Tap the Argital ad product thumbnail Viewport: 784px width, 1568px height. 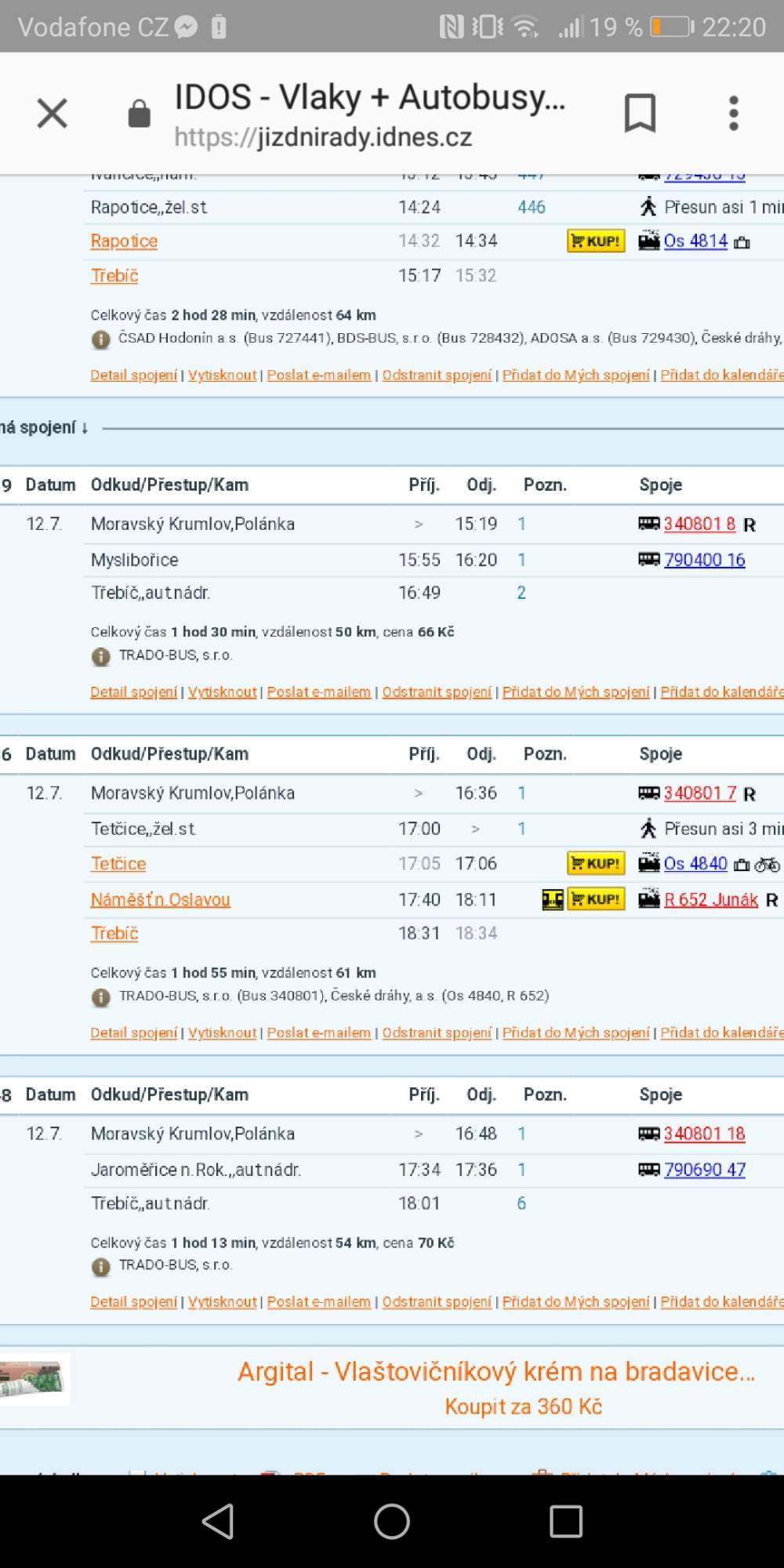(x=34, y=1380)
